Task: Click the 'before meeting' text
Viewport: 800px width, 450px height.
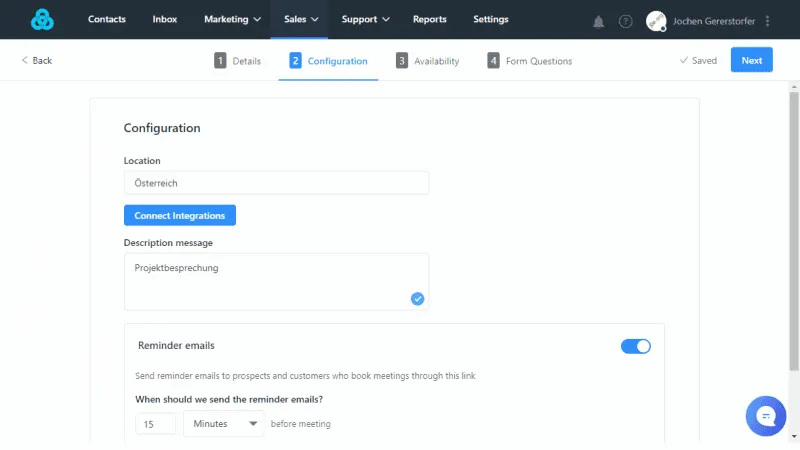Action: [301, 424]
